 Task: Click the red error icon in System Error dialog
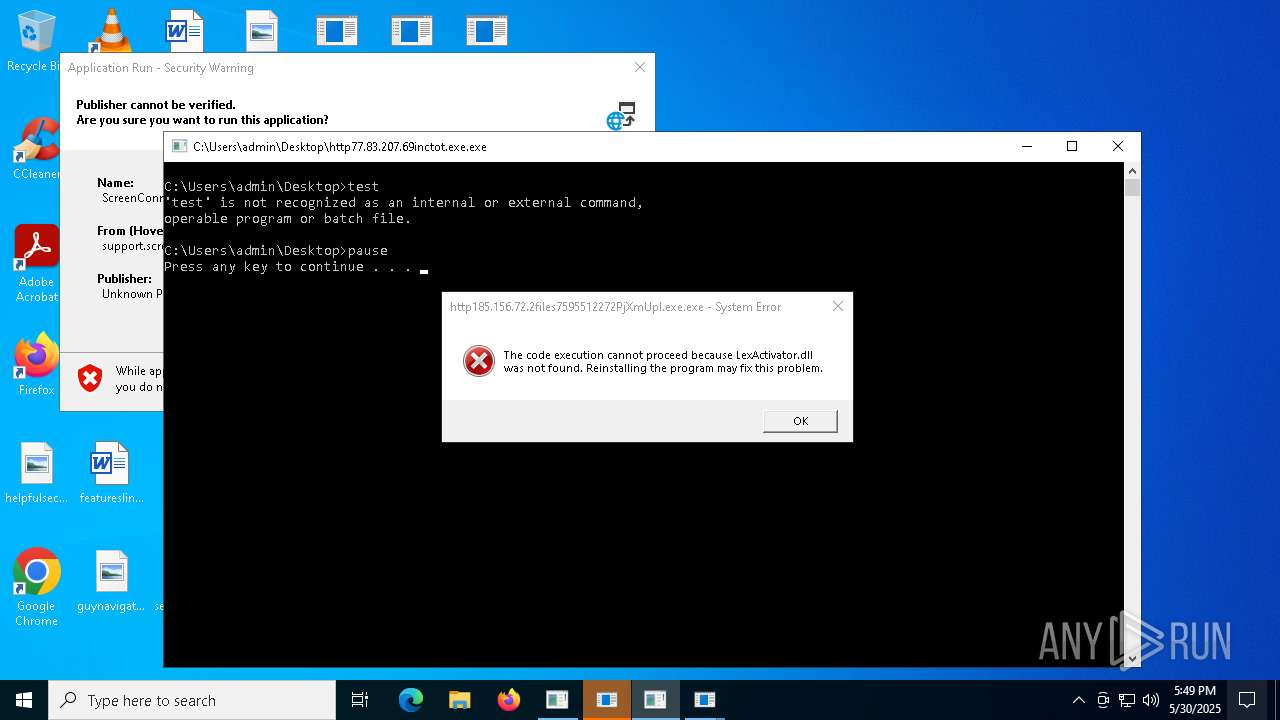coord(479,361)
